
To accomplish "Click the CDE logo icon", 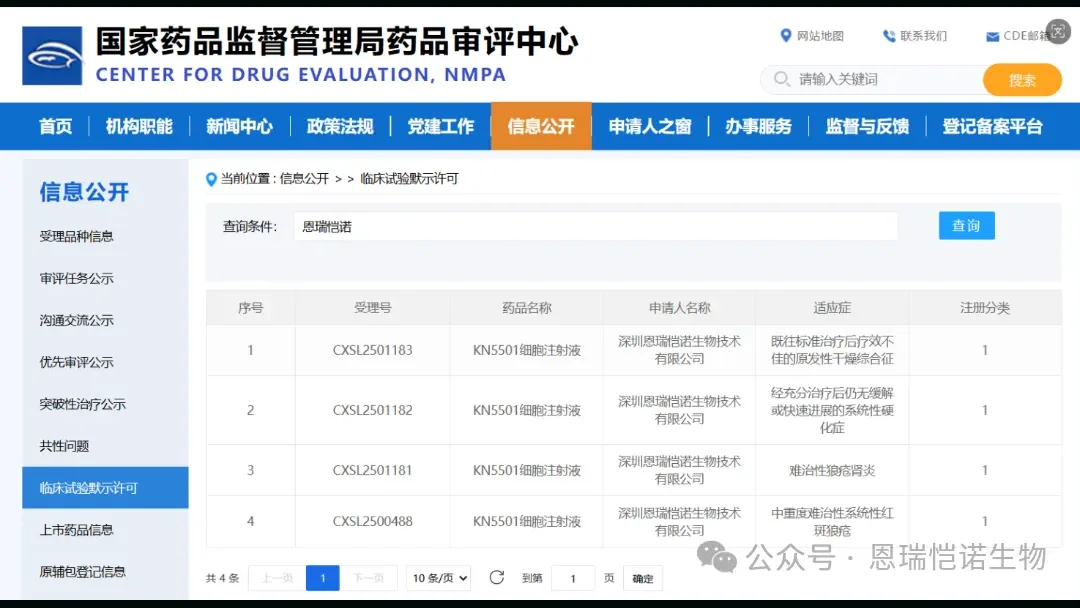I will (52, 56).
